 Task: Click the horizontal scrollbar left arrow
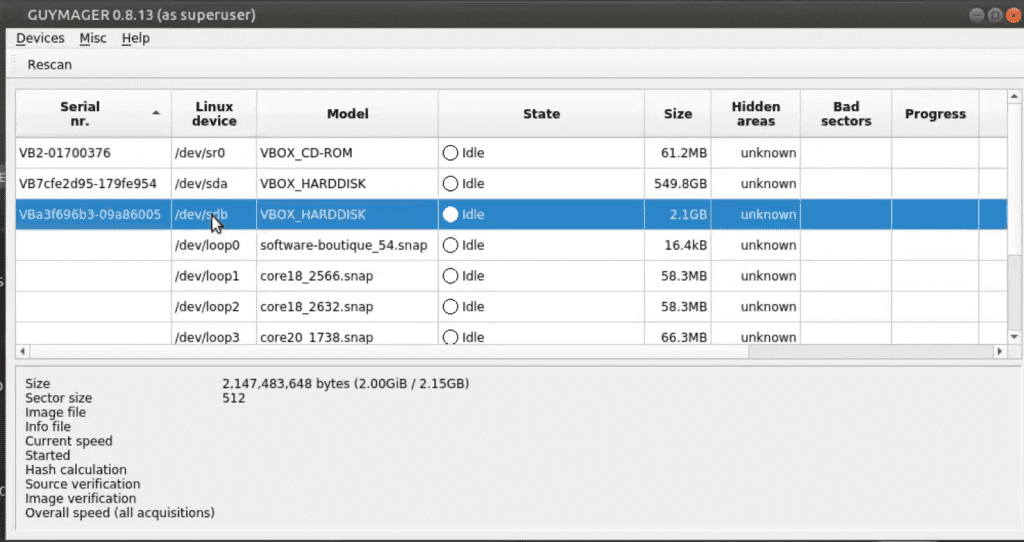[x=22, y=351]
